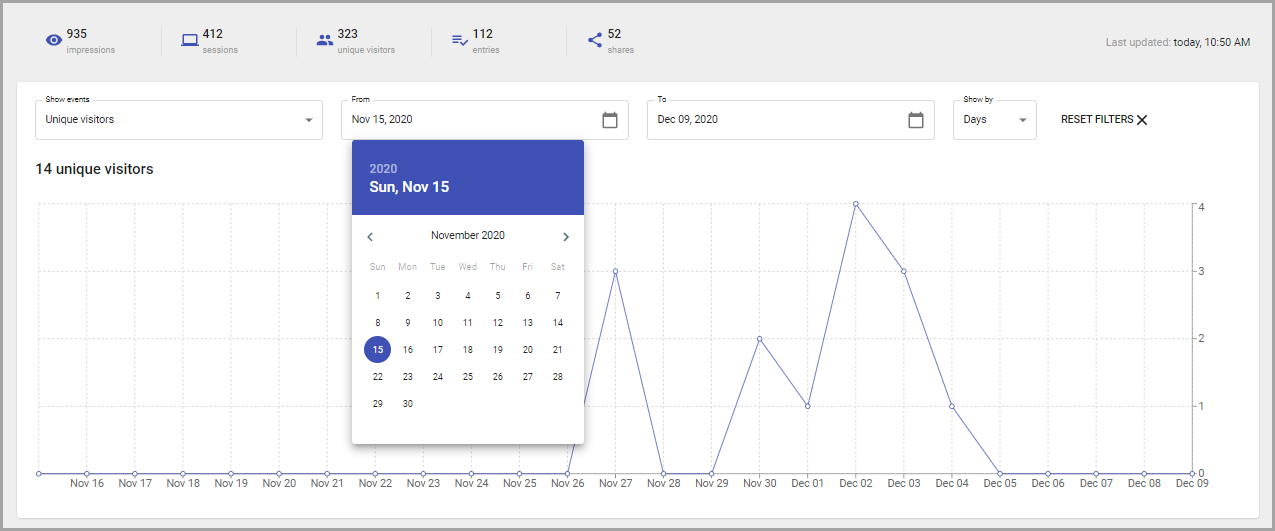Image resolution: width=1275 pixels, height=531 pixels.
Task: Click the shares icon
Action: tap(595, 41)
